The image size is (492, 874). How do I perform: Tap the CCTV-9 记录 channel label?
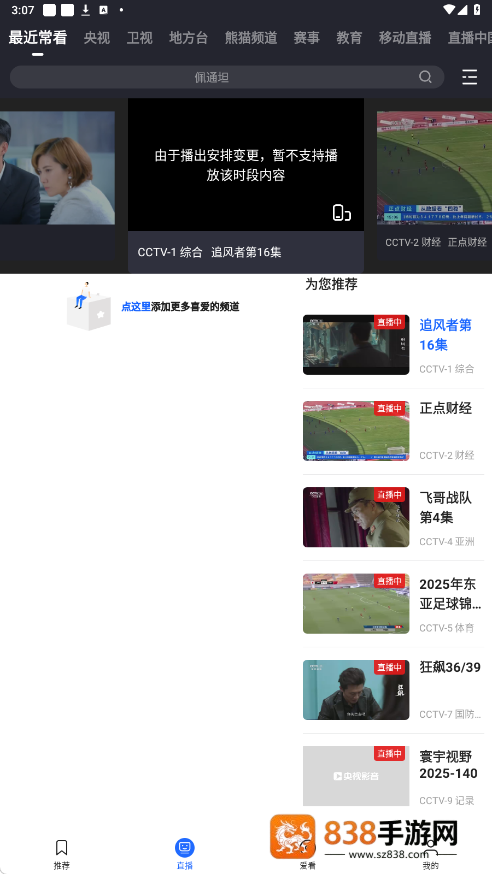pyautogui.click(x=447, y=800)
